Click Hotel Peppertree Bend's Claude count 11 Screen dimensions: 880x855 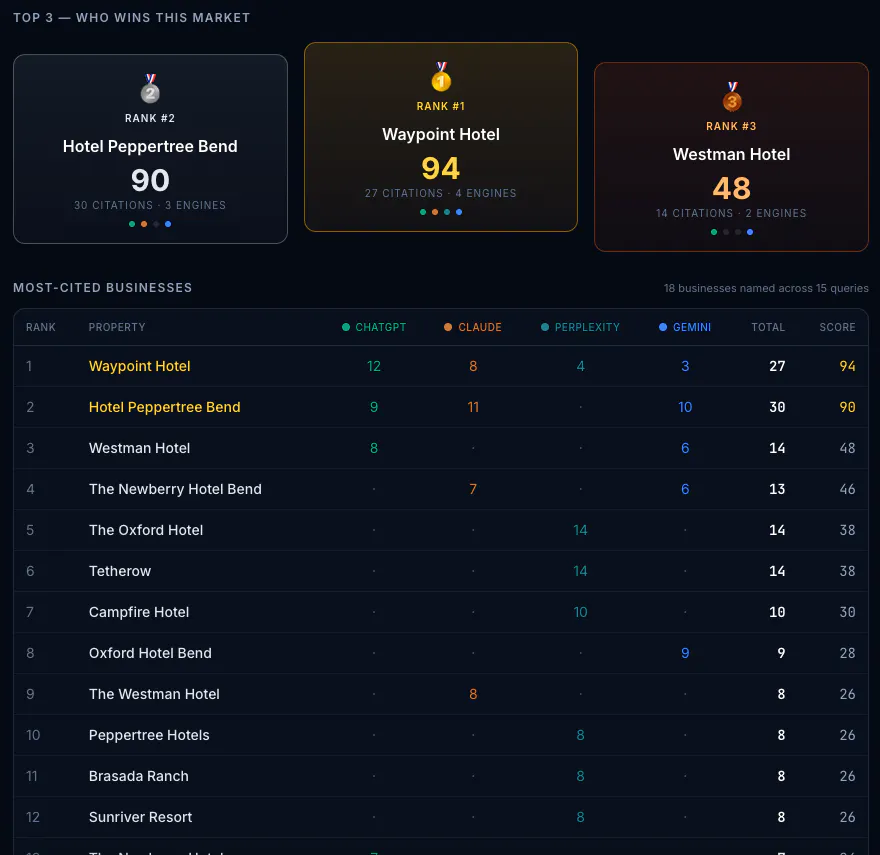coord(473,407)
